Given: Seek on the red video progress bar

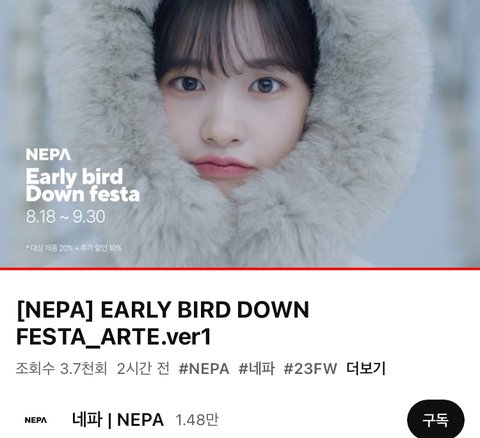Looking at the screenshot, I should tap(240, 268).
